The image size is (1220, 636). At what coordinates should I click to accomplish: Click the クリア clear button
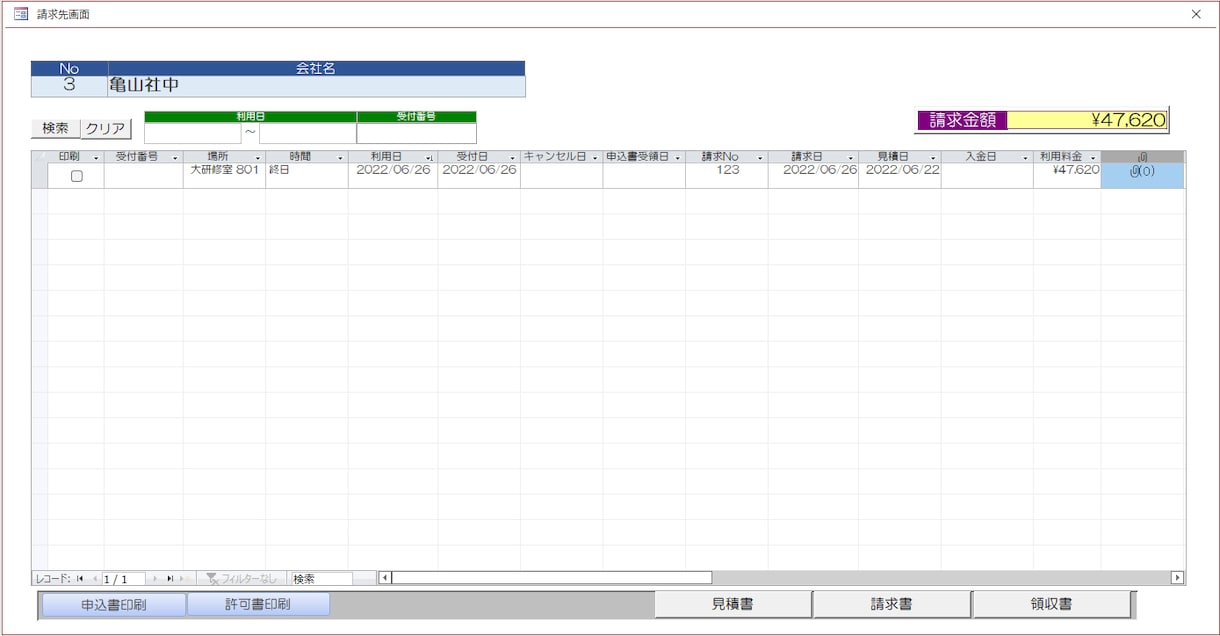(105, 129)
